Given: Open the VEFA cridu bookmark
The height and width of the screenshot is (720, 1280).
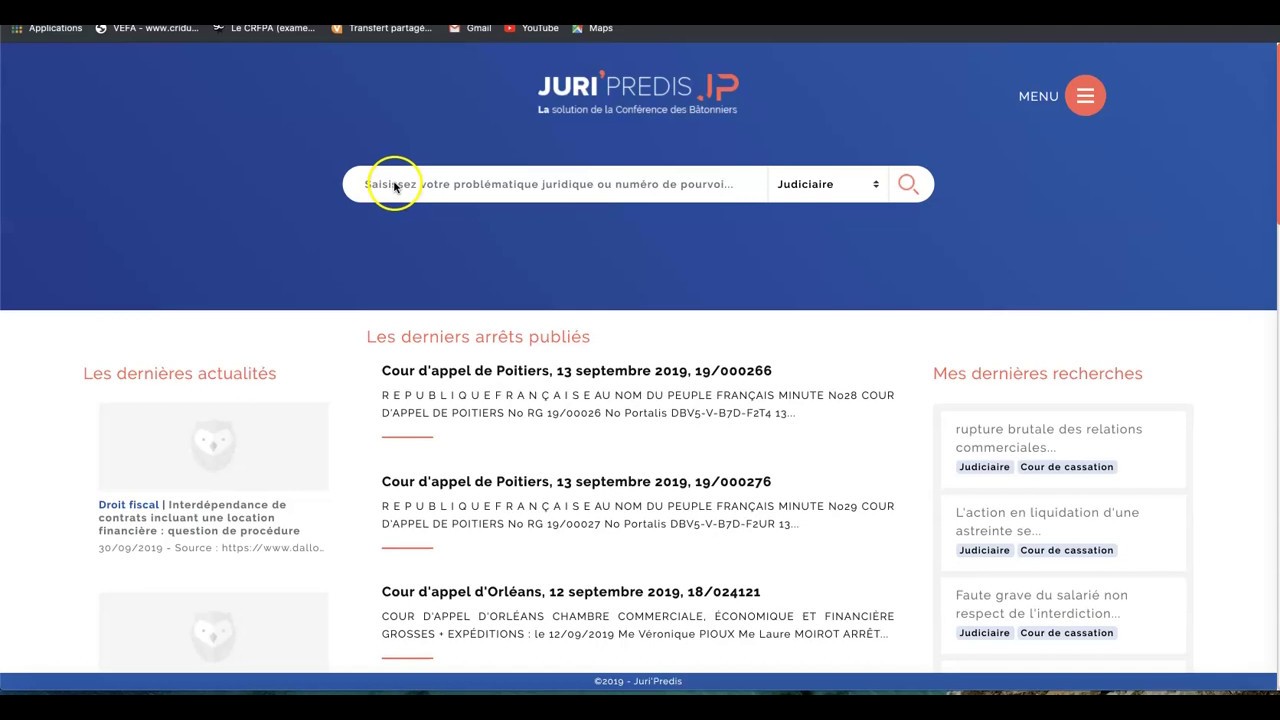Looking at the screenshot, I should coord(147,28).
